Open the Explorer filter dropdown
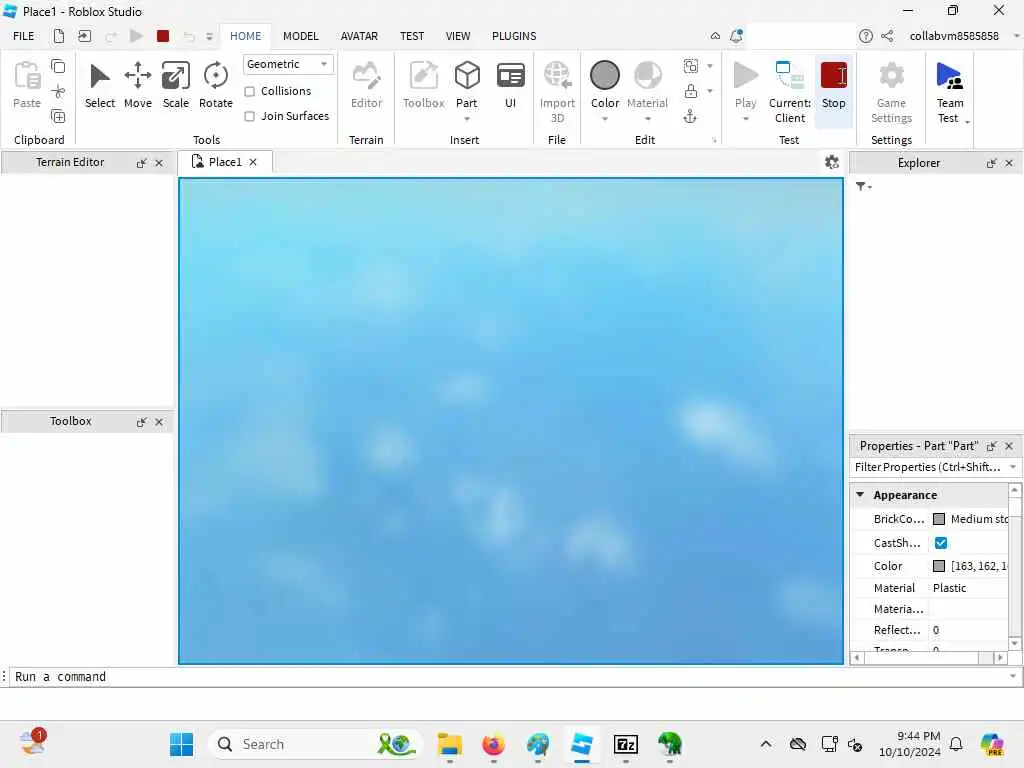 [863, 187]
